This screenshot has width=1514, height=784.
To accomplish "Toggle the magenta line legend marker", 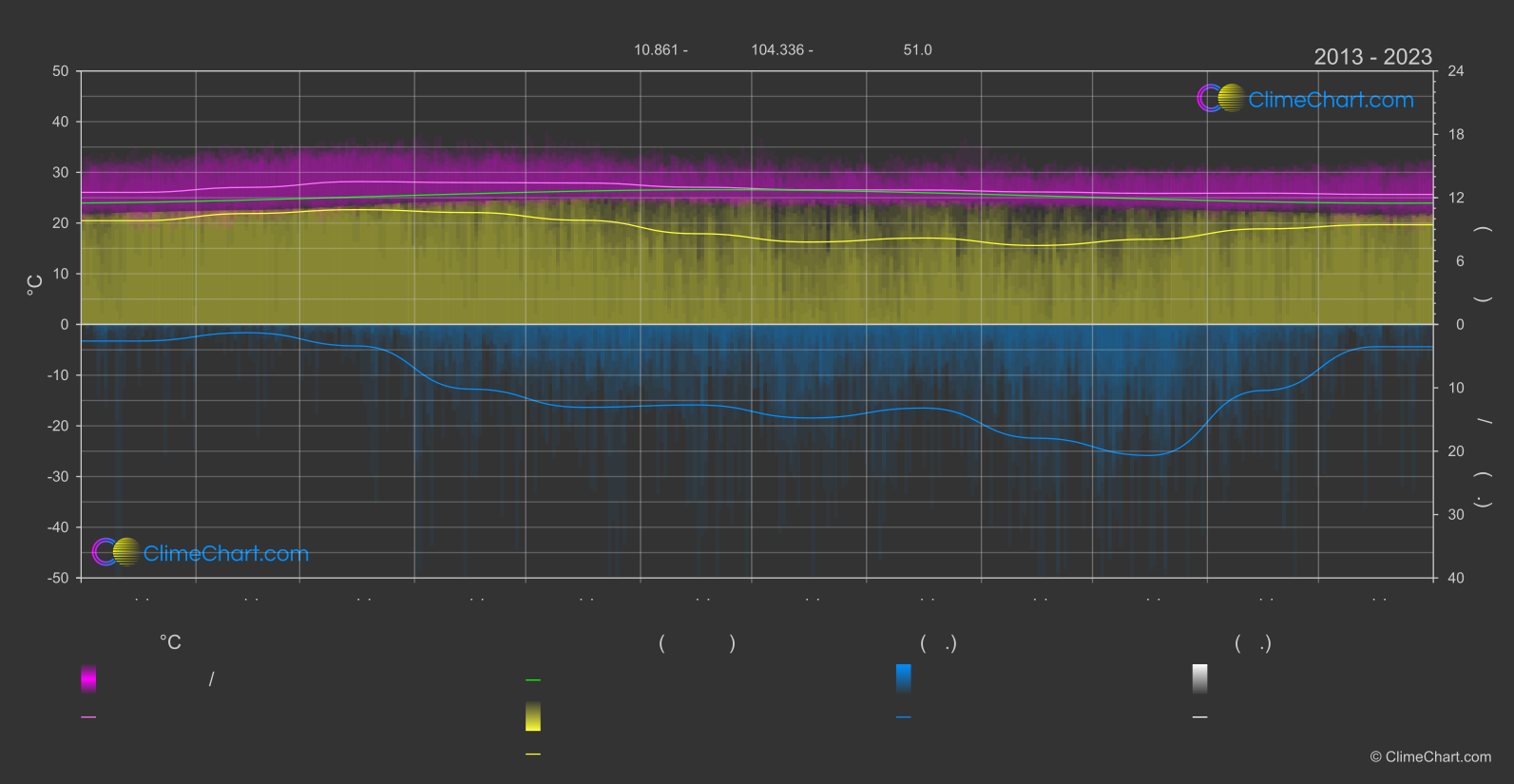I will tap(88, 717).
